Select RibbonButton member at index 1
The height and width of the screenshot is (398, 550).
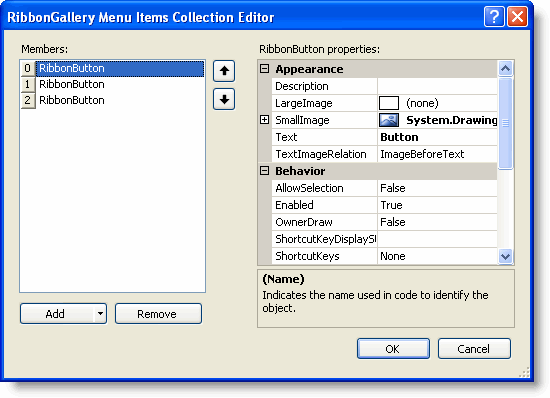pyautogui.click(x=112, y=84)
